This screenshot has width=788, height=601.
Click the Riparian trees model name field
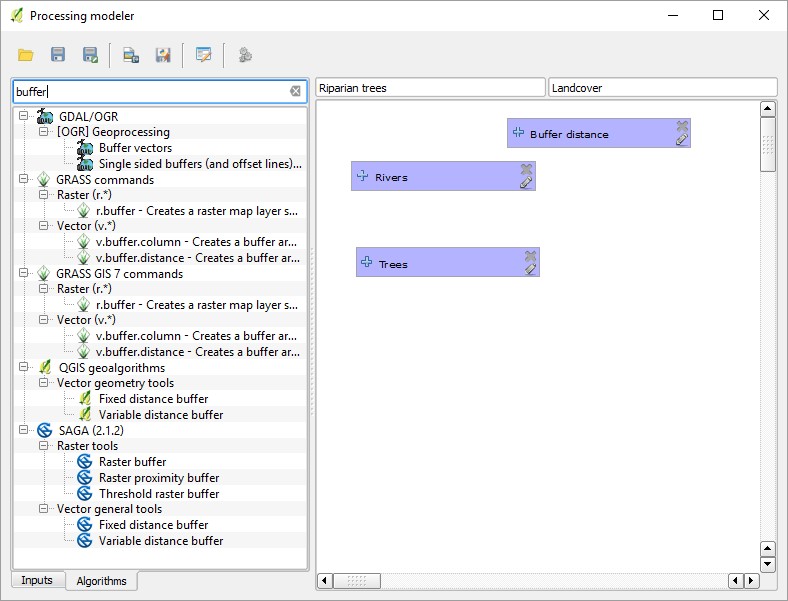430,88
